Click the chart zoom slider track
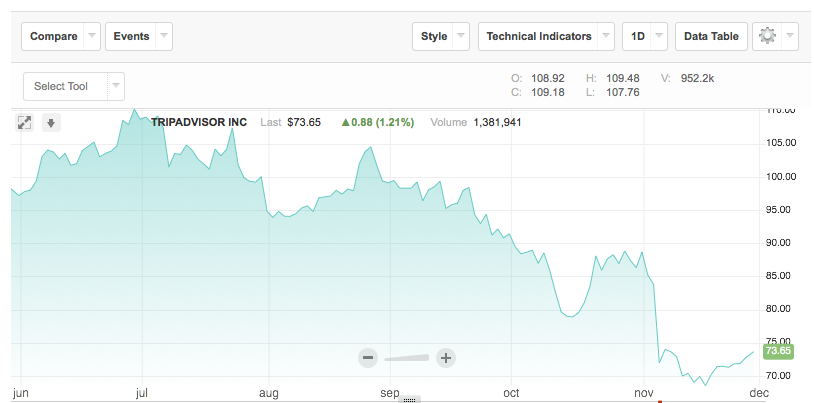Viewport: 814px width, 403px height. (x=407, y=357)
